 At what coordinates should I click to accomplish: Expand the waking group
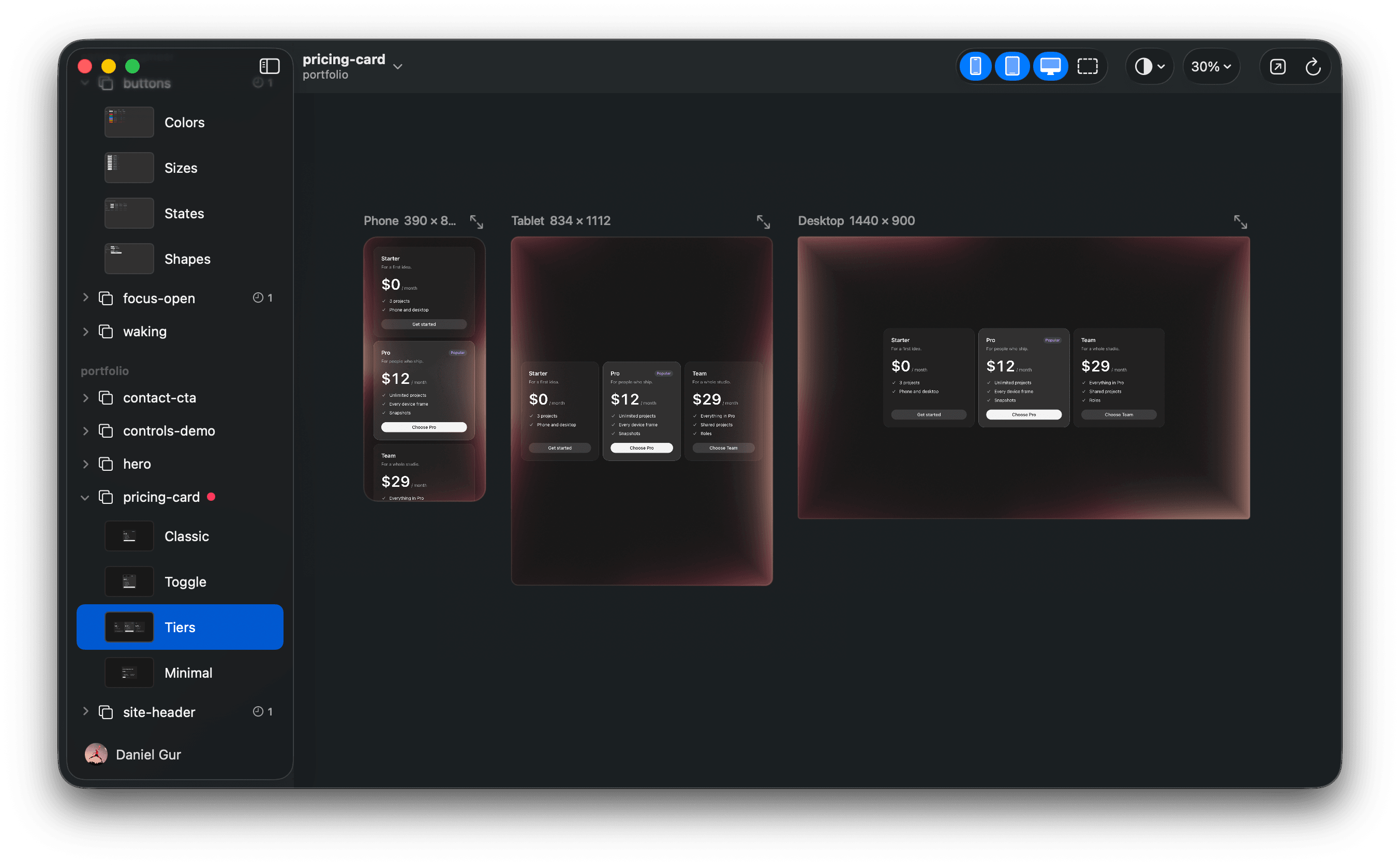(x=86, y=331)
